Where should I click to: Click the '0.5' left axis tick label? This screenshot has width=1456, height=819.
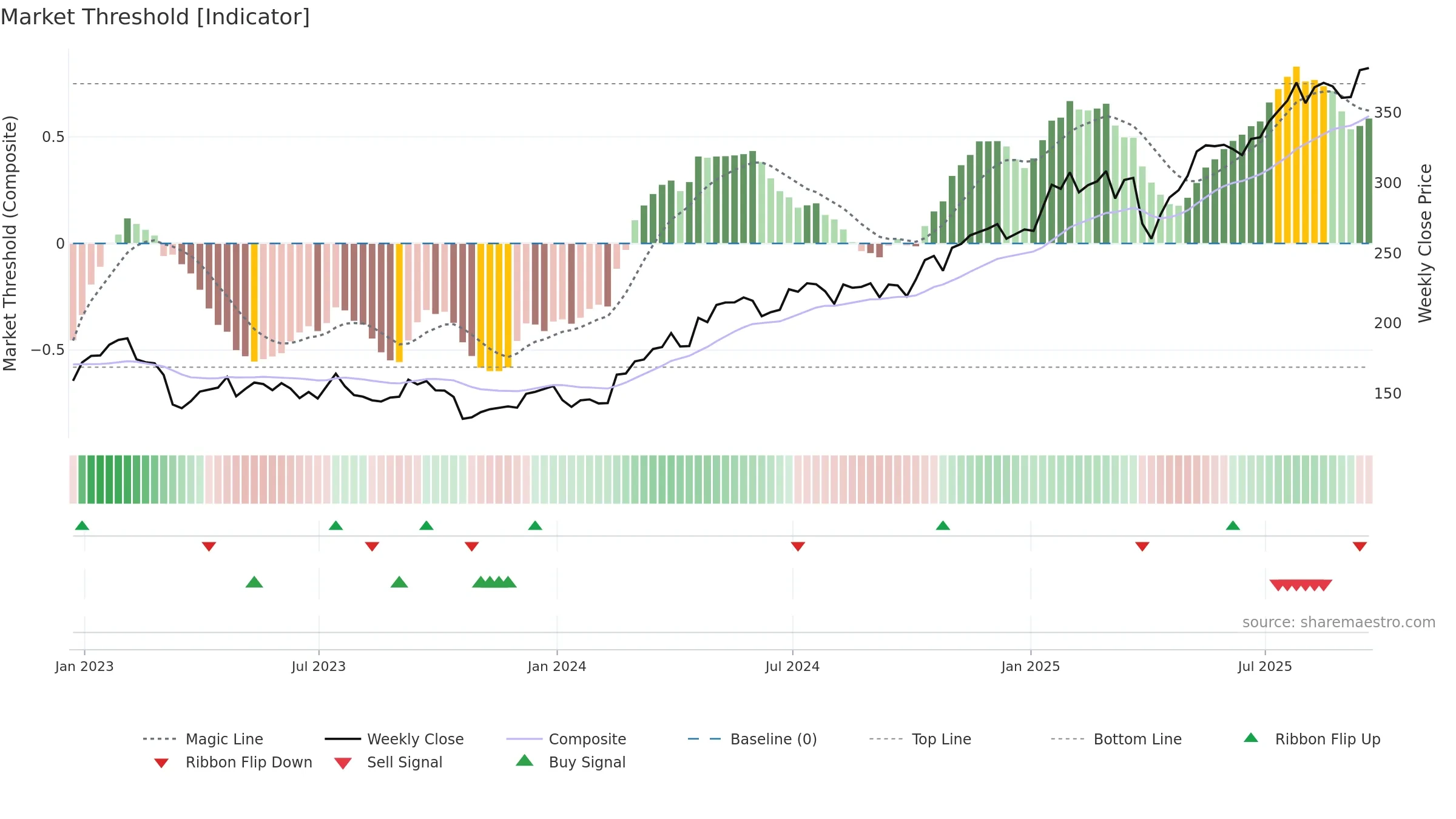(53, 137)
